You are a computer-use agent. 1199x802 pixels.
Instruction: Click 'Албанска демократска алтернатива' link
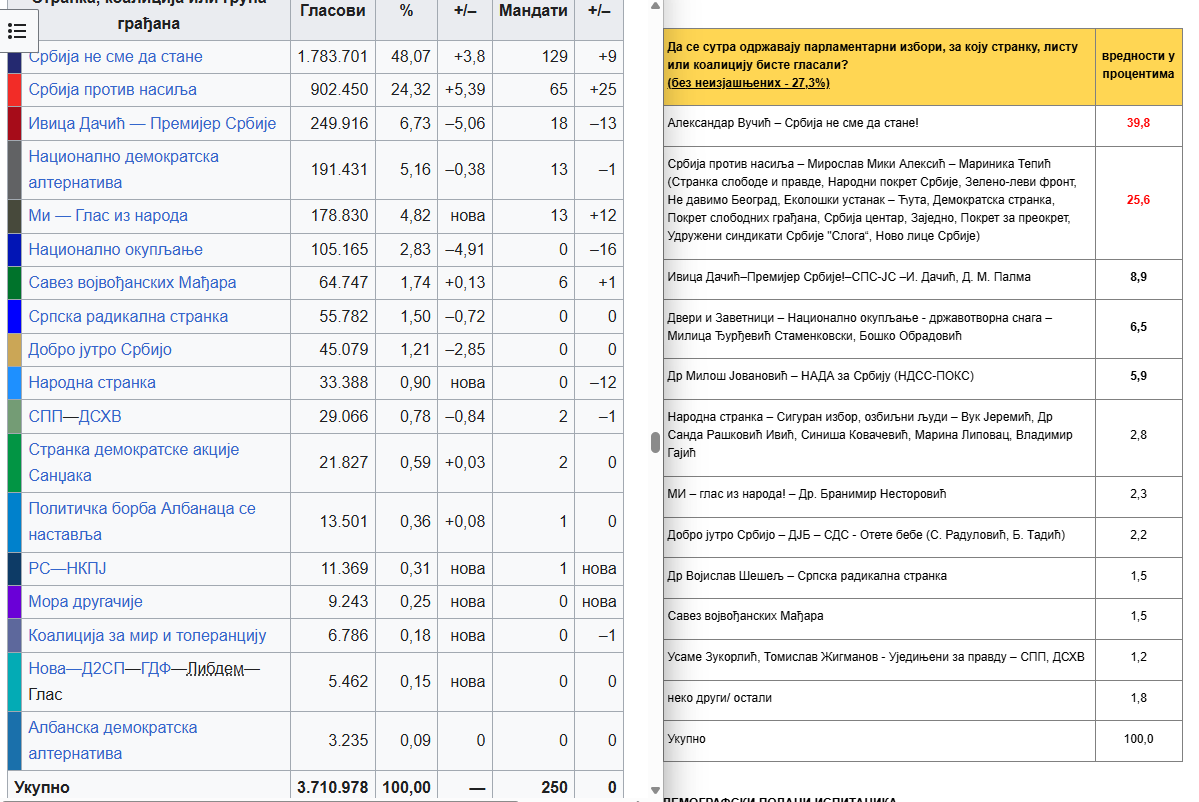coord(112,740)
